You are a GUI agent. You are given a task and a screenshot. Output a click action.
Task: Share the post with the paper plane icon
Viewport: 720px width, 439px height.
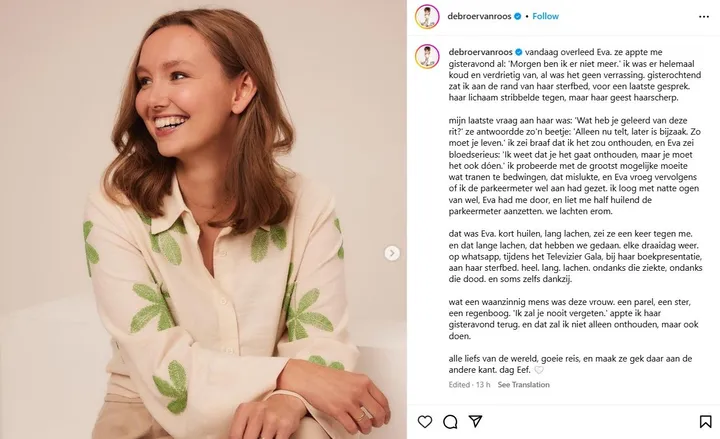(x=476, y=421)
